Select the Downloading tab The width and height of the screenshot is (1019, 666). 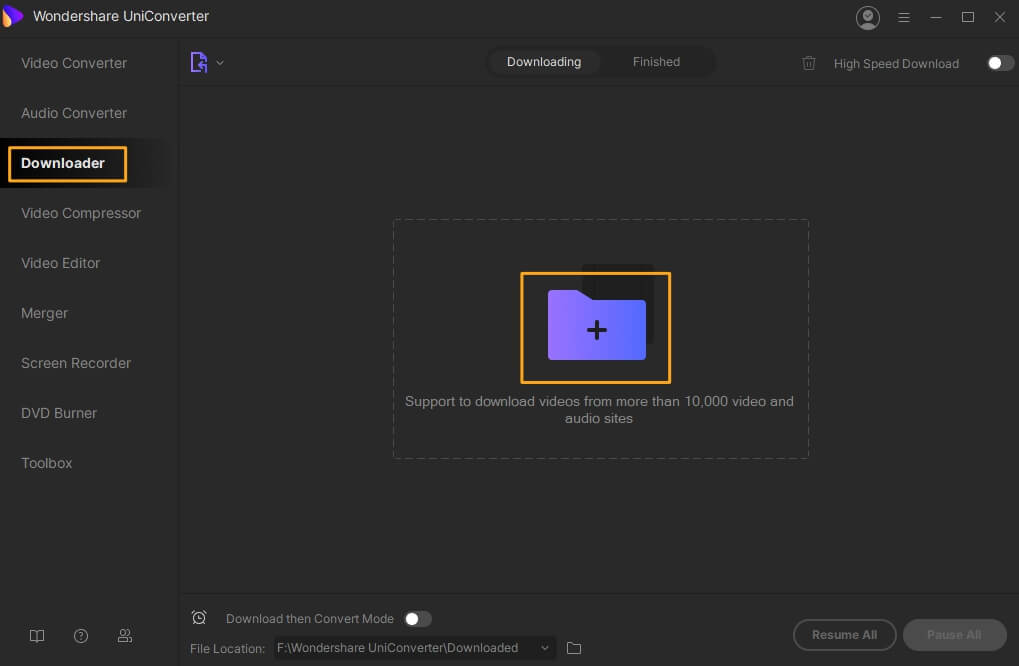coord(543,62)
